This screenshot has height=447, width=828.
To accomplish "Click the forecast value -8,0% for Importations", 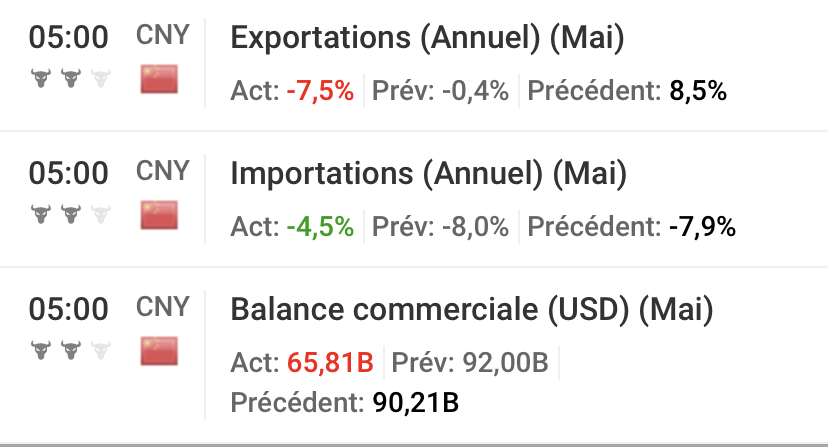I will 475,227.
